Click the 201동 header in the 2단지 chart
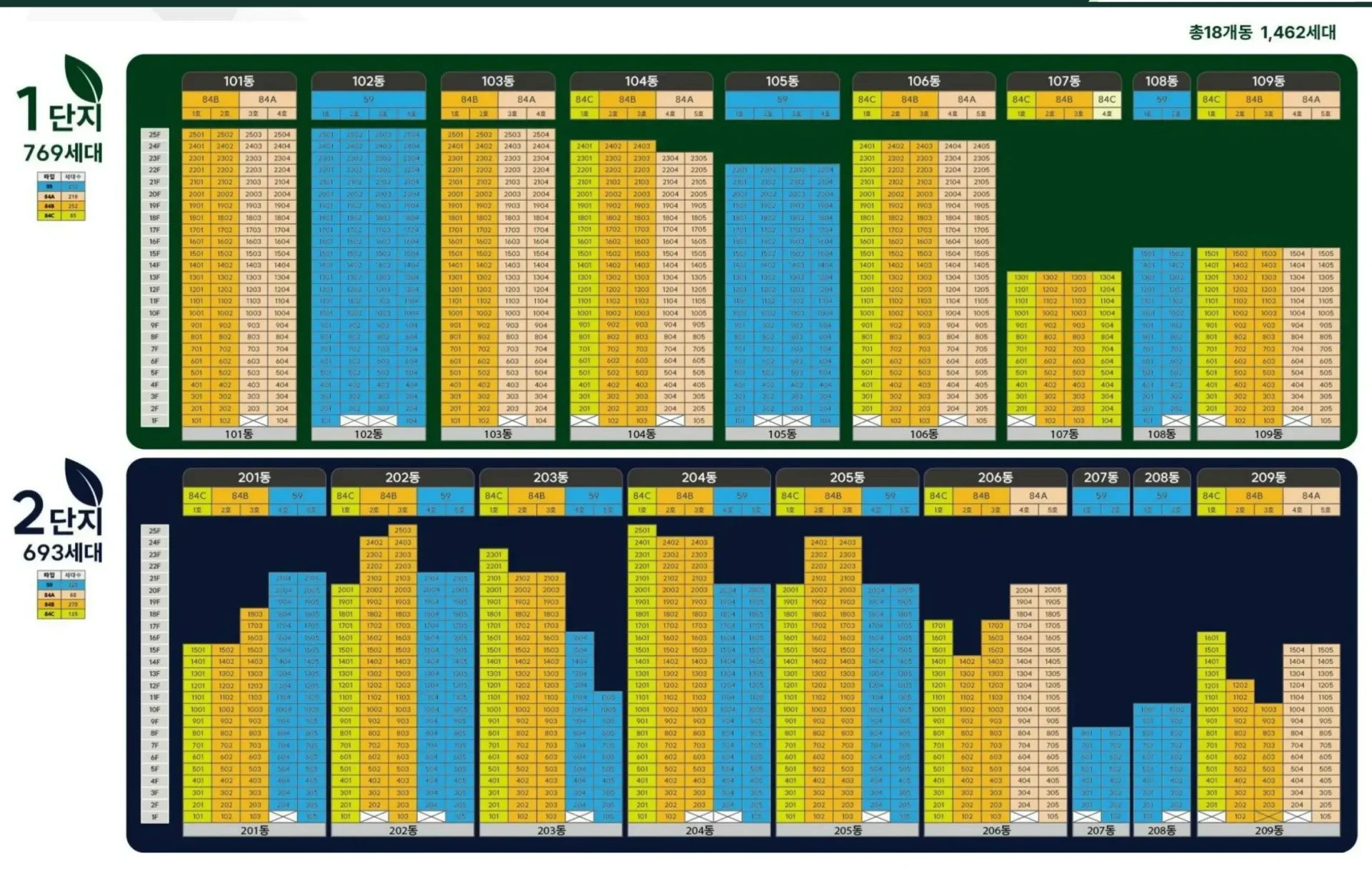This screenshot has height=869, width=1372. pos(254,477)
